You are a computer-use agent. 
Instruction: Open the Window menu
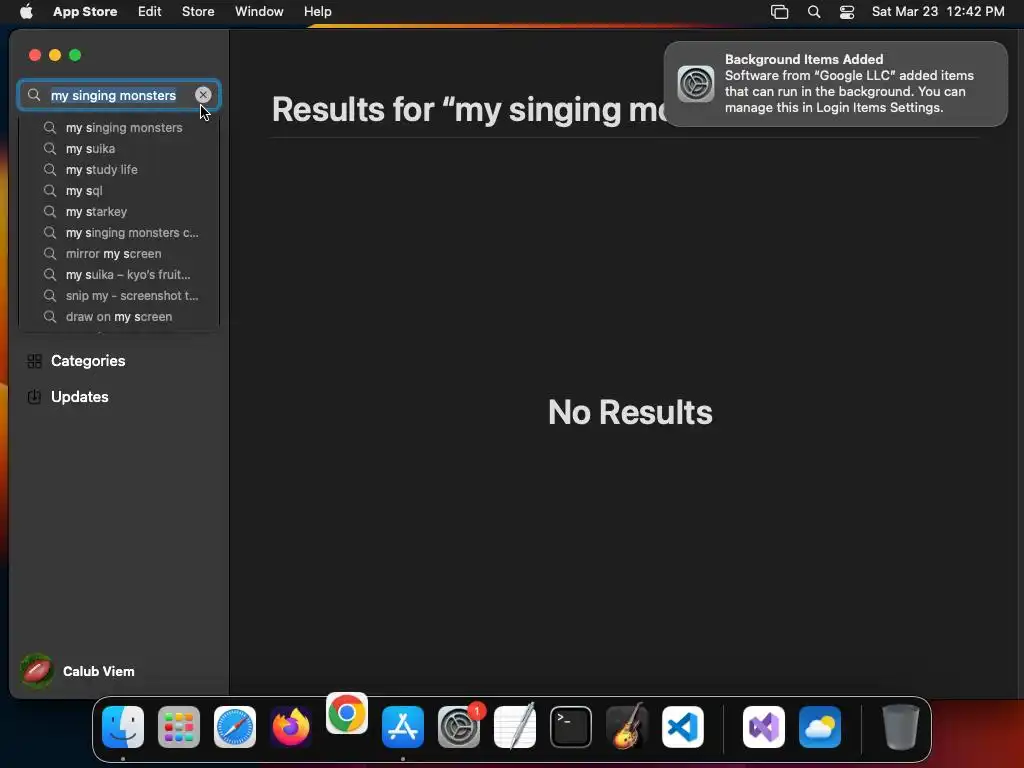[259, 11]
